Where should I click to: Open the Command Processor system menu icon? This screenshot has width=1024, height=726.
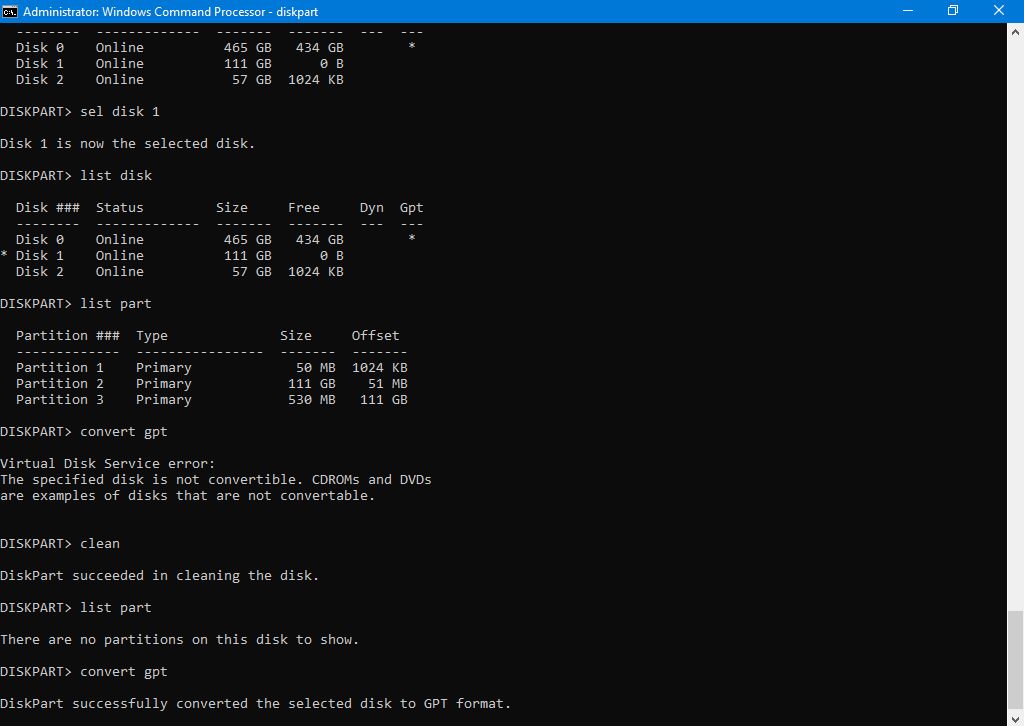[x=10, y=11]
